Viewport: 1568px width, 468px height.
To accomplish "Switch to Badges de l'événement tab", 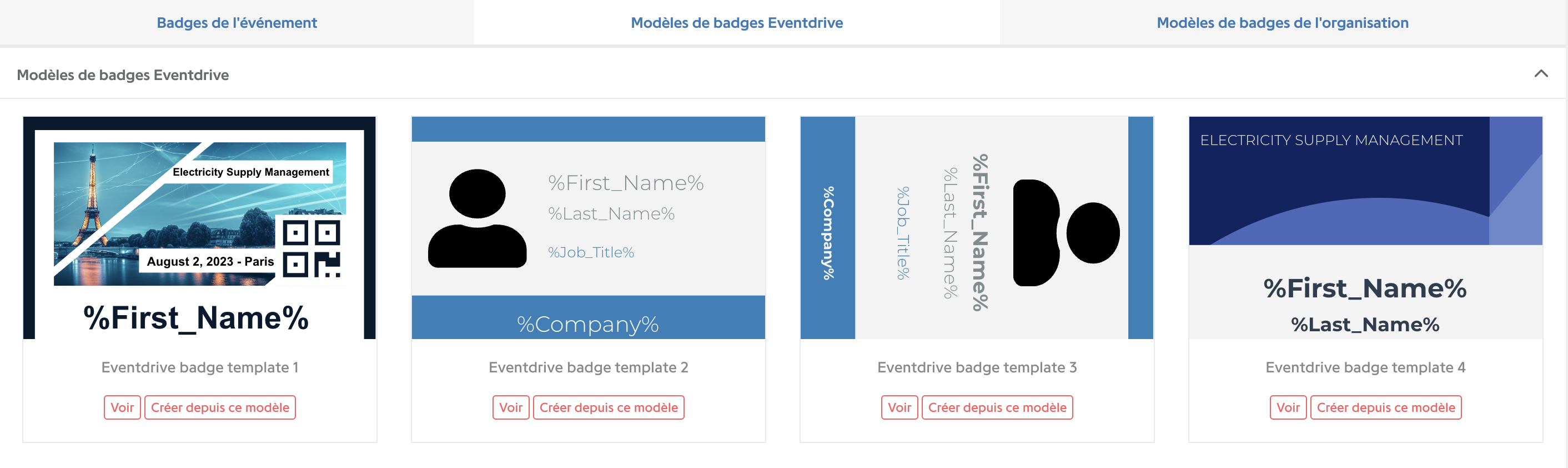I will tap(237, 23).
